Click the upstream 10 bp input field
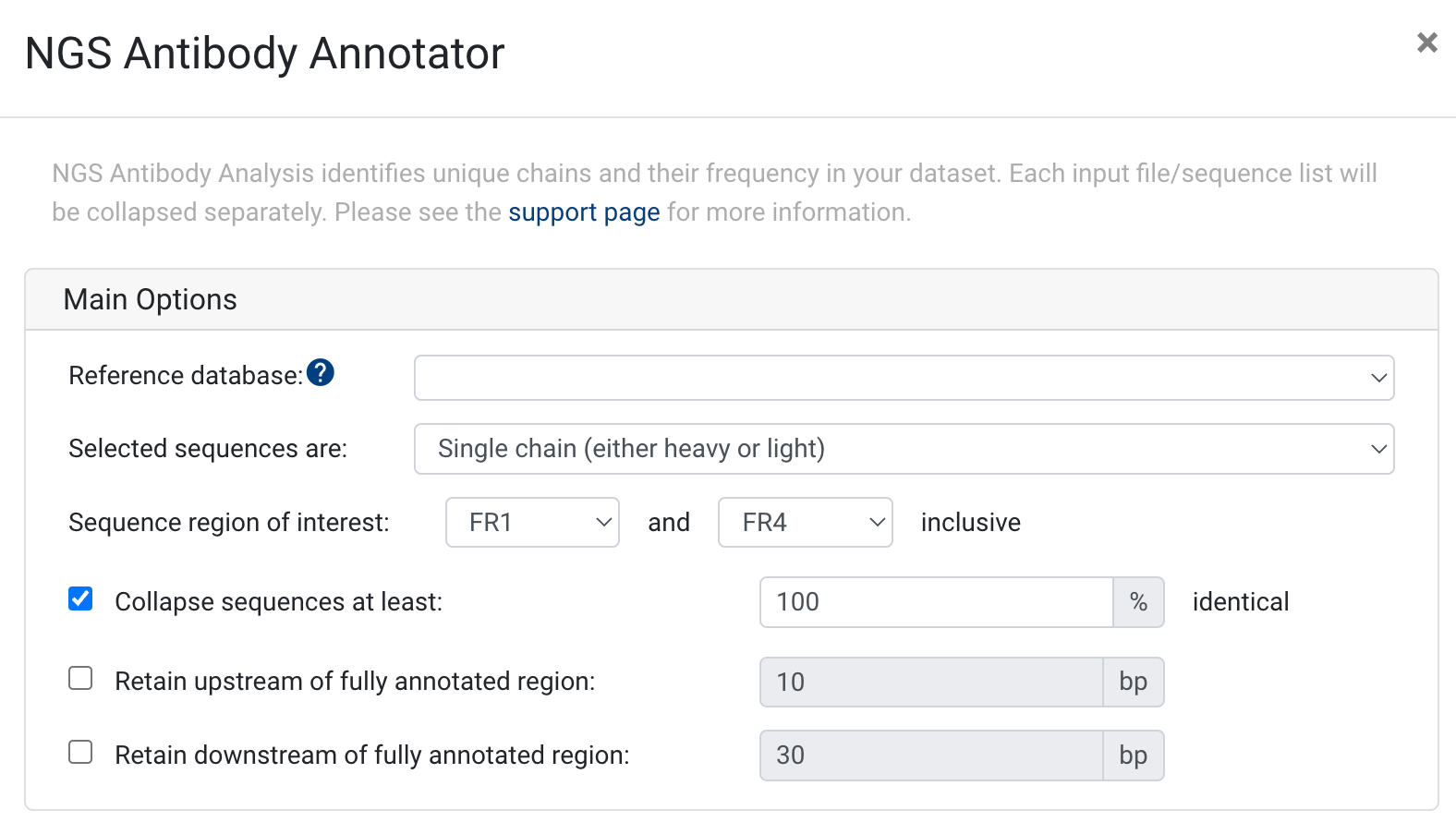The height and width of the screenshot is (822, 1456). click(931, 682)
